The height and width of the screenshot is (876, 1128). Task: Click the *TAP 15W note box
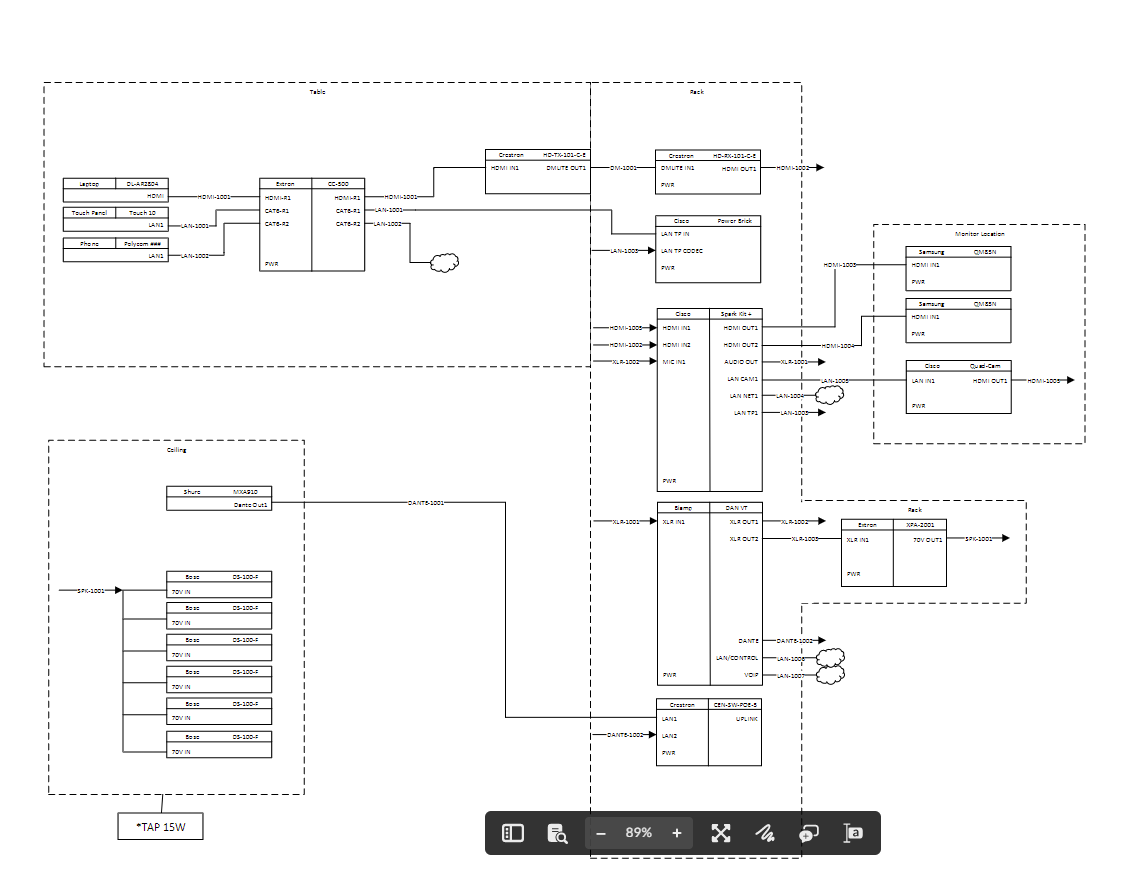(160, 825)
